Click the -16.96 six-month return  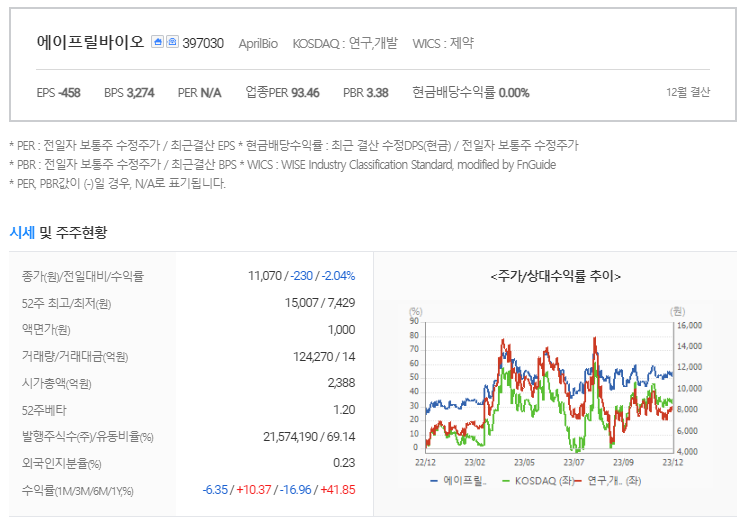point(295,489)
